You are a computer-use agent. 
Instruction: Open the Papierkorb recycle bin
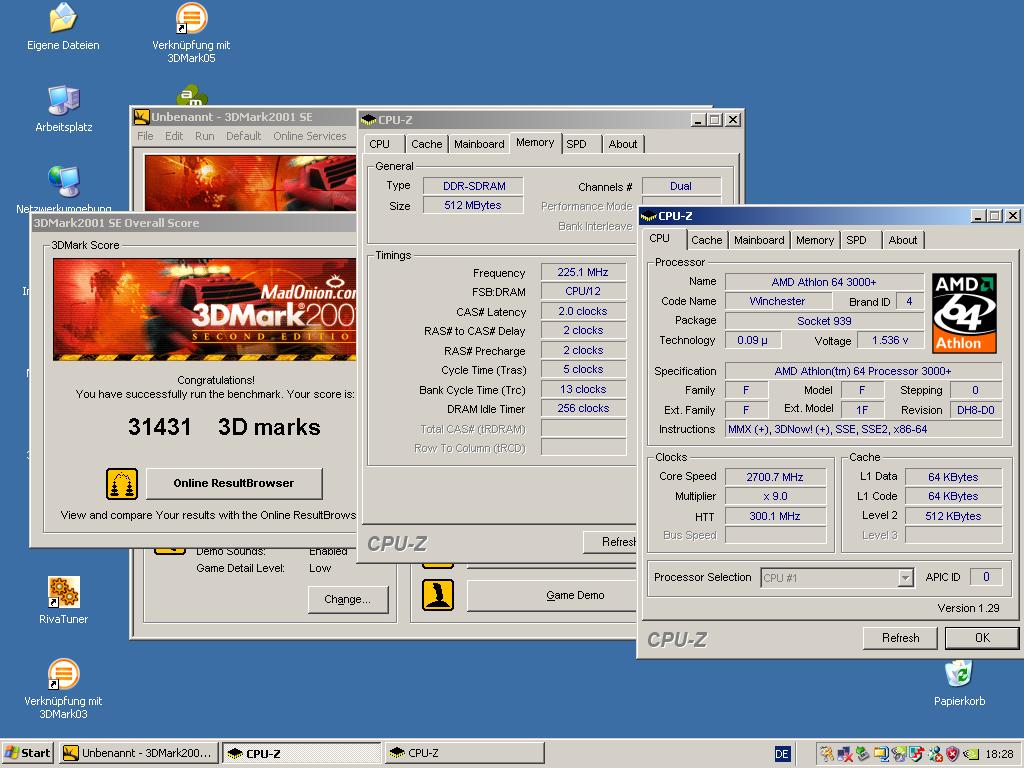click(959, 674)
